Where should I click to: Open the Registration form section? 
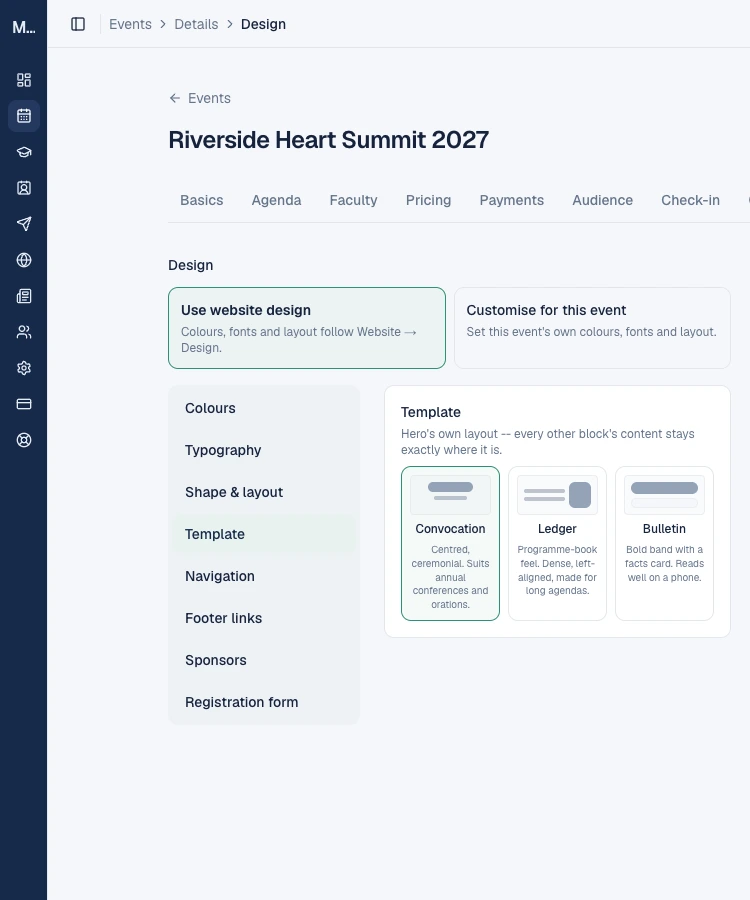click(x=264, y=702)
